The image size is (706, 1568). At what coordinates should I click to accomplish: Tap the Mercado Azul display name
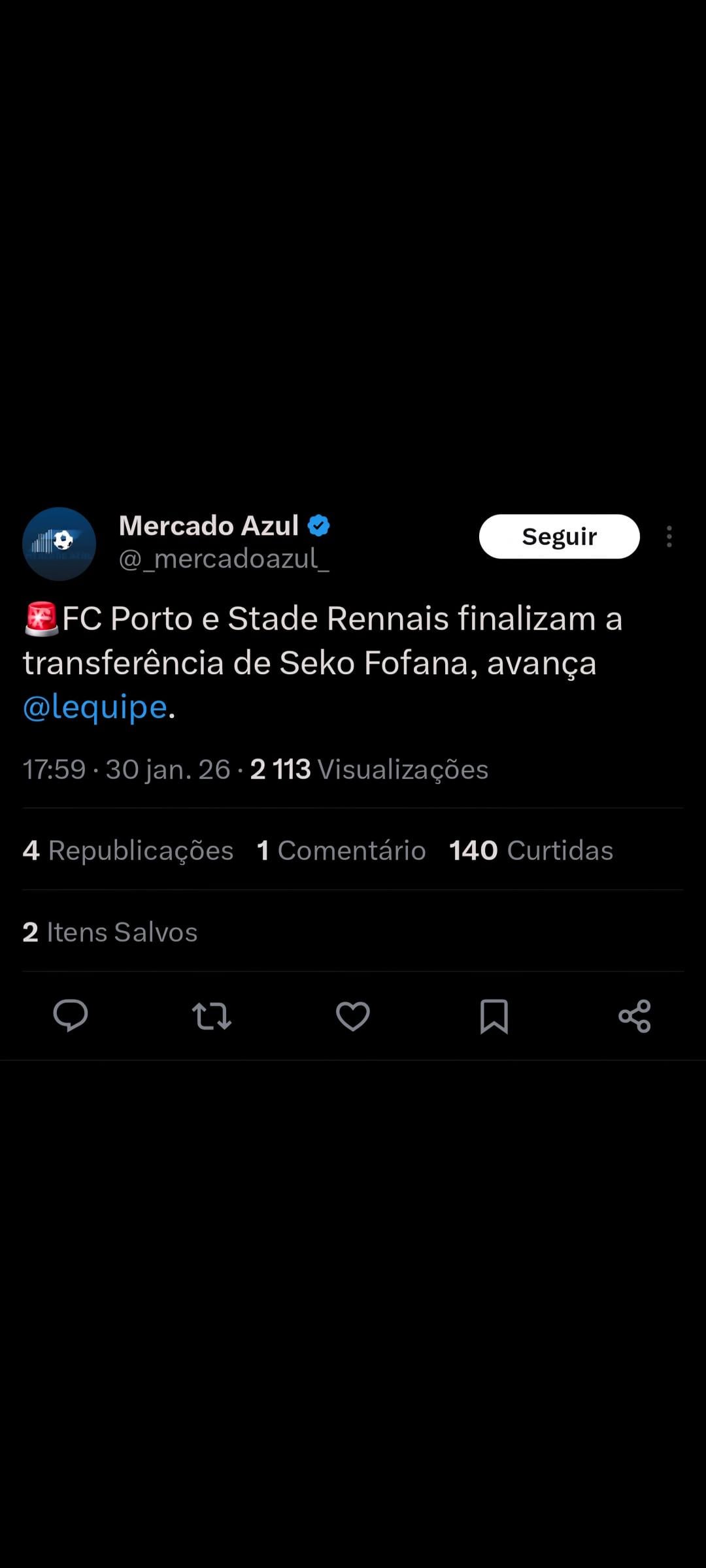(x=209, y=526)
